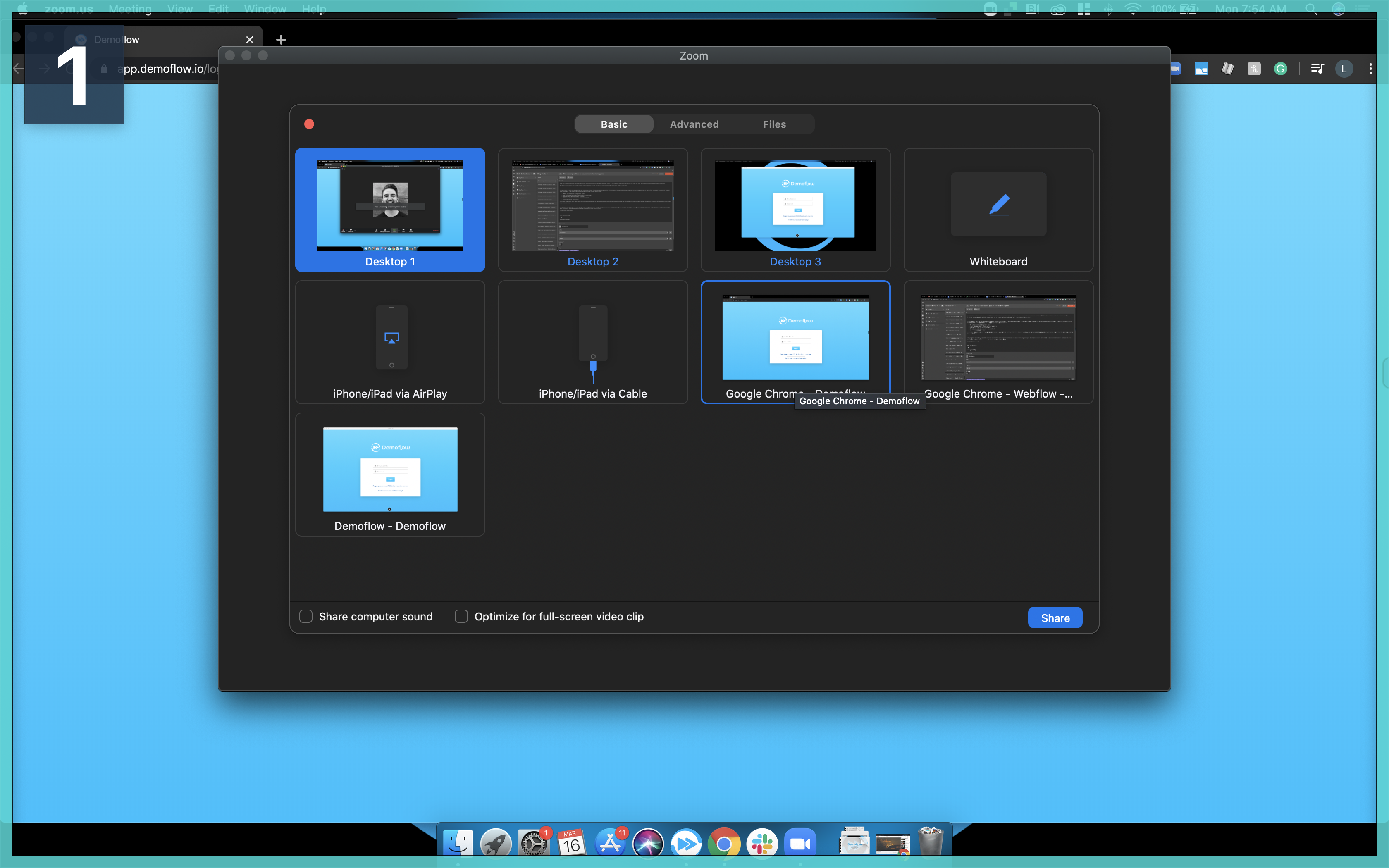Image resolution: width=1389 pixels, height=868 pixels.
Task: Check Optimize for full-screen video clip
Action: (461, 617)
